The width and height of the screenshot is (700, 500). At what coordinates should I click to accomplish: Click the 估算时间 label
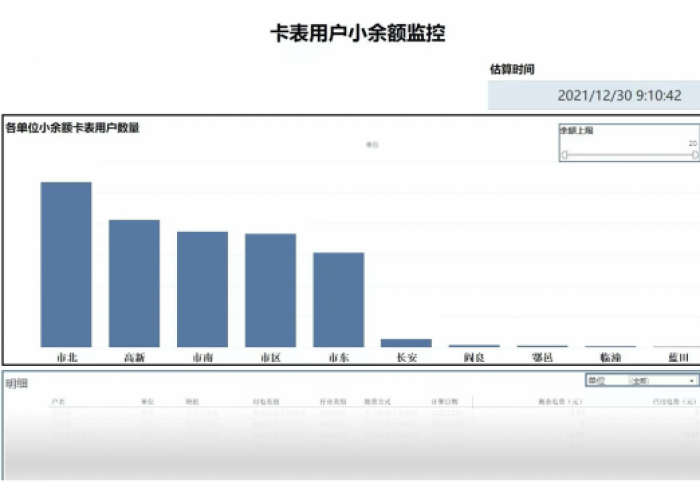[512, 69]
